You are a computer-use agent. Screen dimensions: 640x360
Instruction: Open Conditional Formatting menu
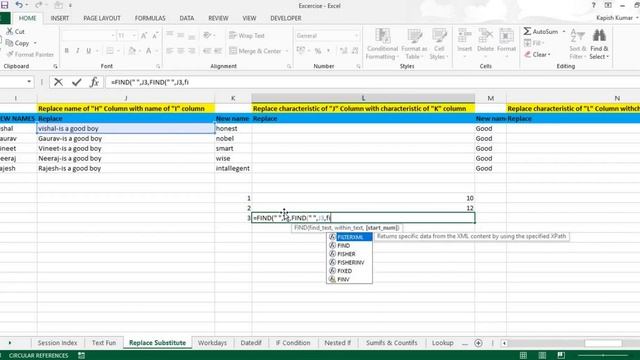pyautogui.click(x=382, y=44)
